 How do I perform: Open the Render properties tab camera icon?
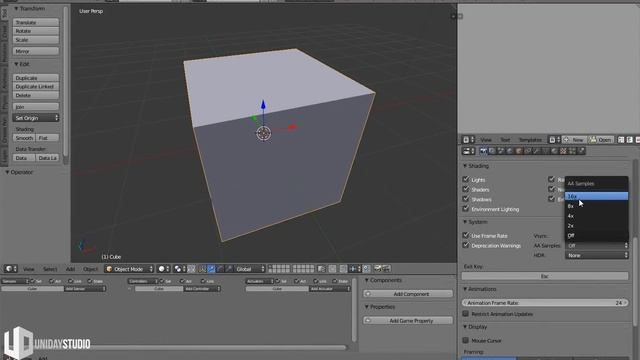pyautogui.click(x=483, y=151)
